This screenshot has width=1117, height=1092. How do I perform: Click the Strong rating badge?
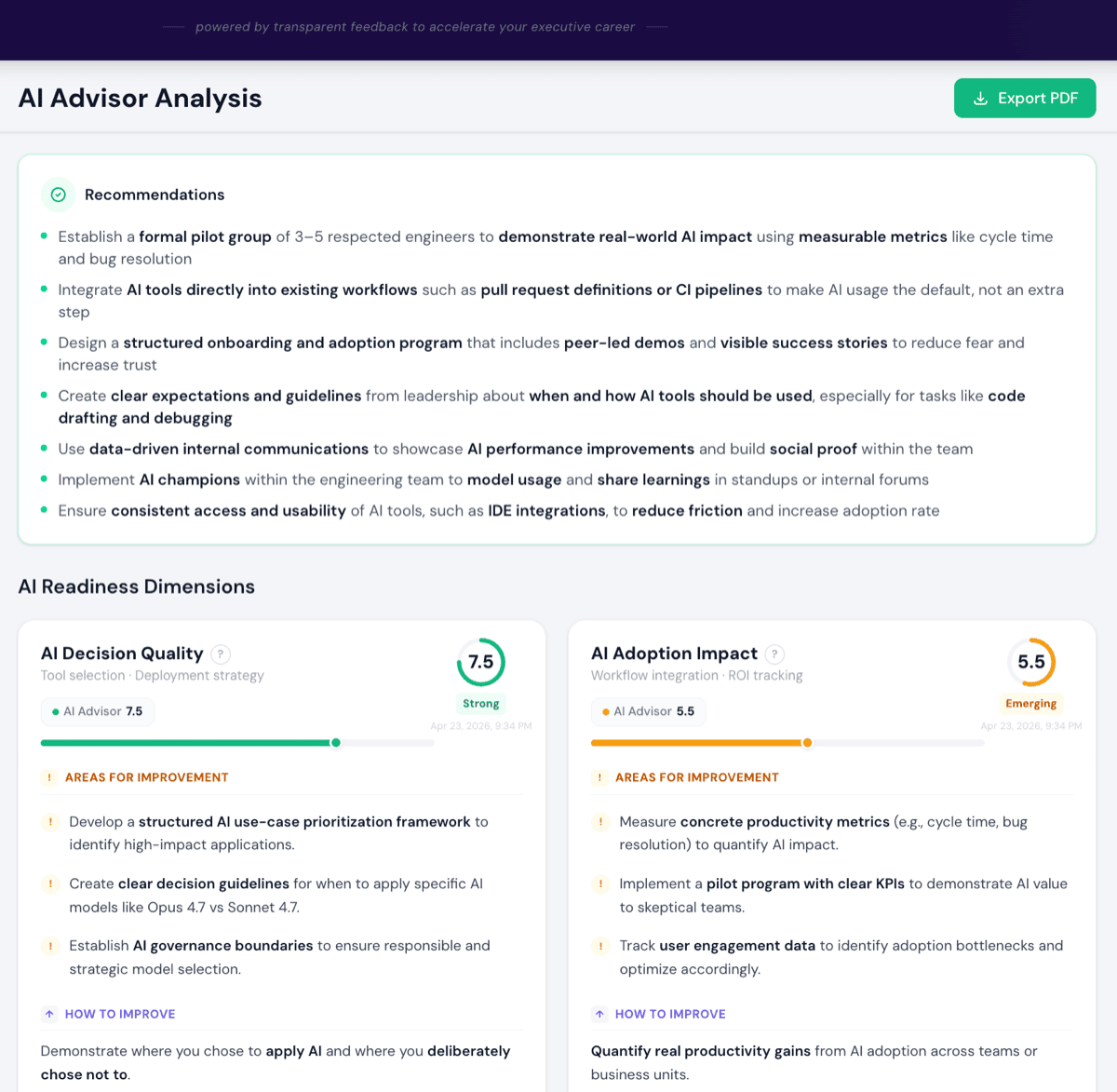(x=481, y=704)
